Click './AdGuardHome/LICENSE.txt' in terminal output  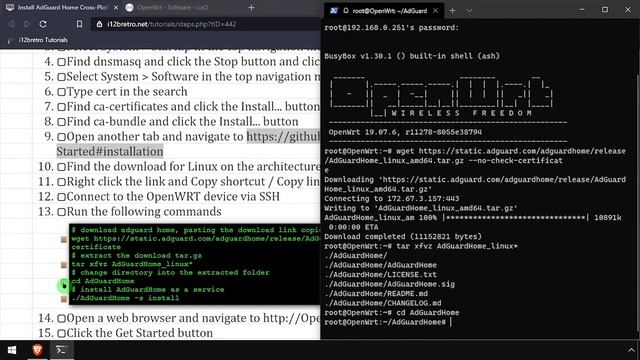coord(380,274)
